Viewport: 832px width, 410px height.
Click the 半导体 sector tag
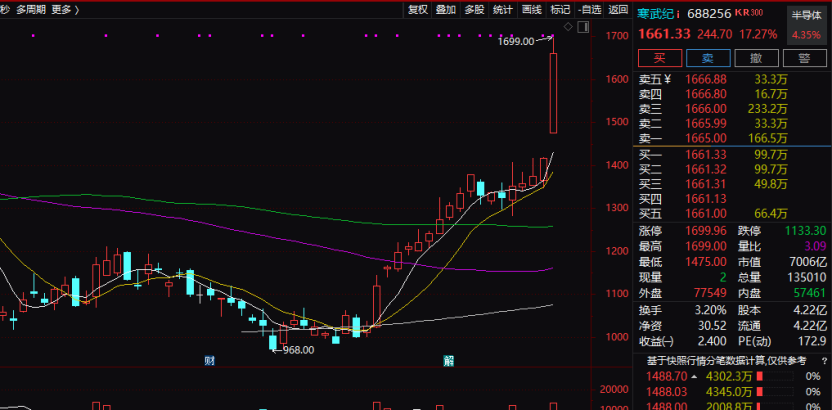[806, 14]
